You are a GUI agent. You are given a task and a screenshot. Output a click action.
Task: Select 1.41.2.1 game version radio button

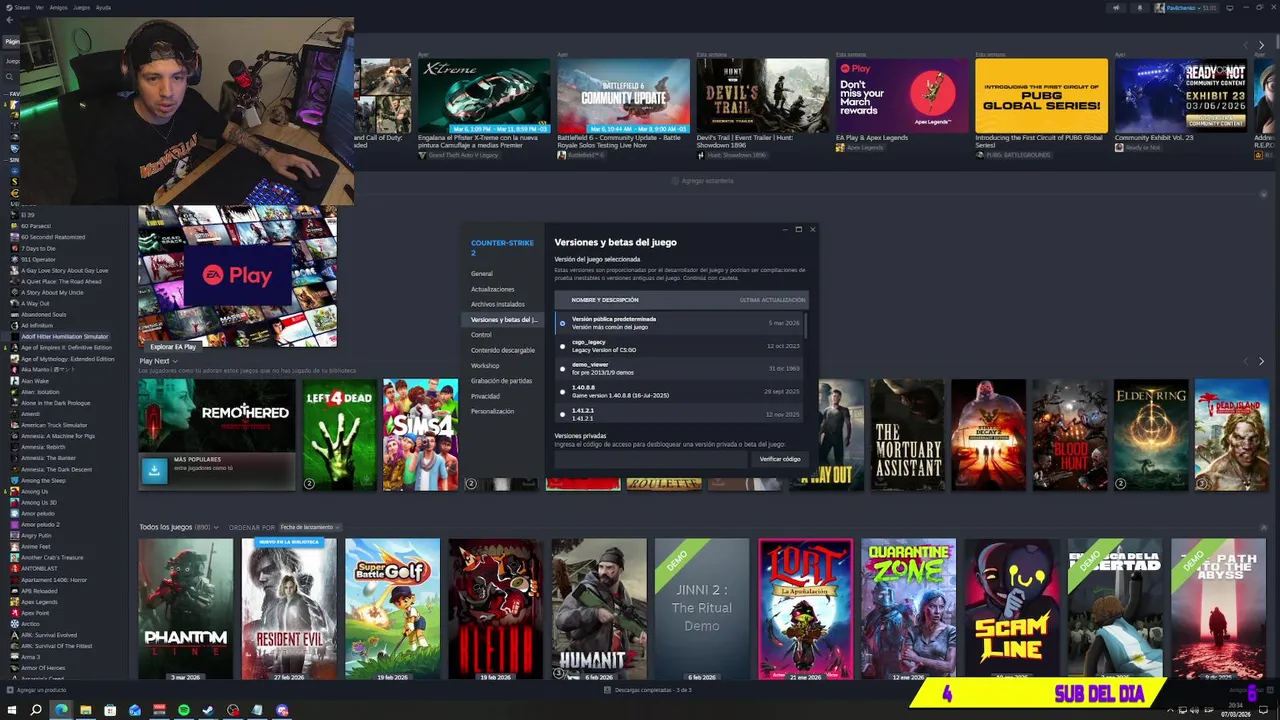[562, 414]
